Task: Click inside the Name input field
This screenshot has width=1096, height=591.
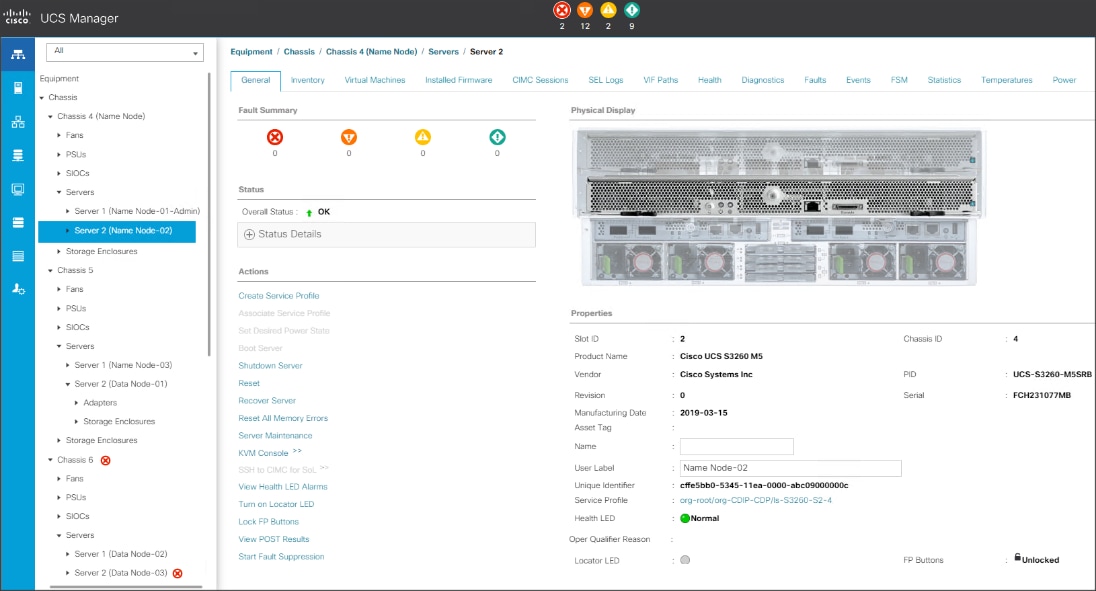Action: tap(737, 446)
